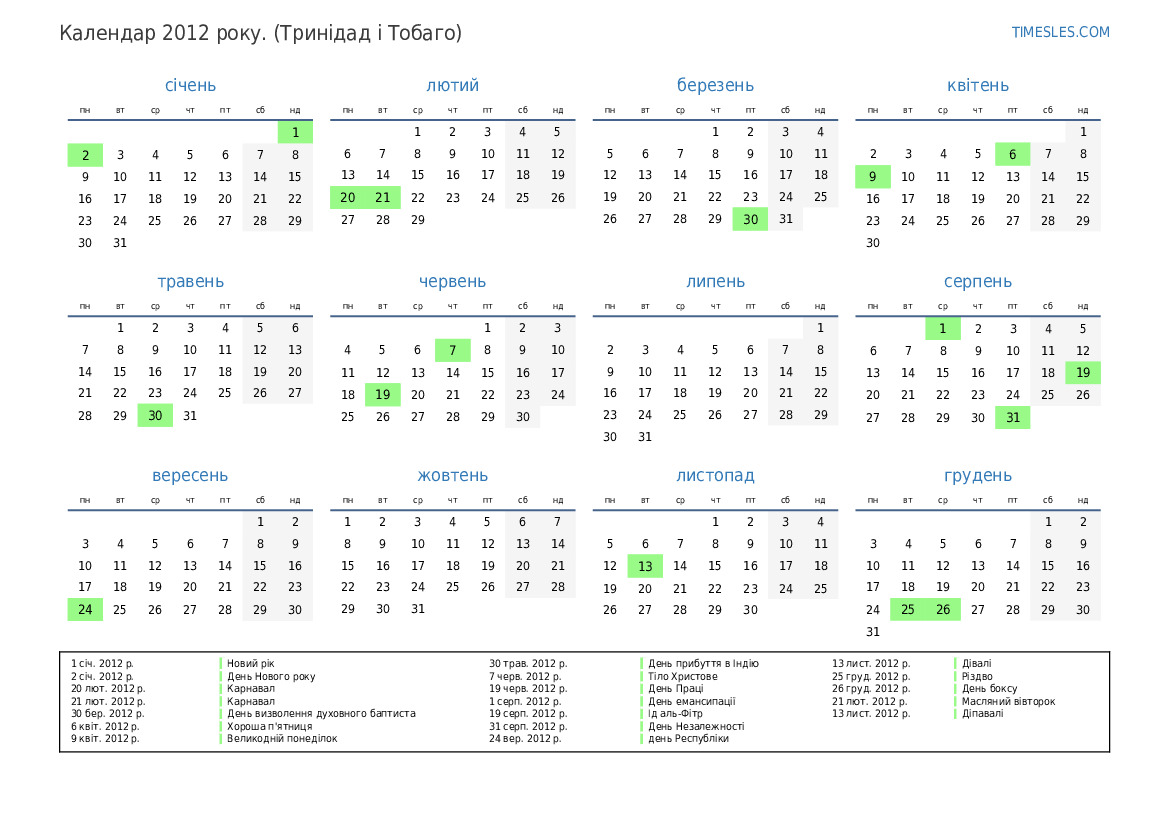The image size is (1169, 827).
Task: Click legend entry 'Тіло Христове'
Action: [x=682, y=676]
